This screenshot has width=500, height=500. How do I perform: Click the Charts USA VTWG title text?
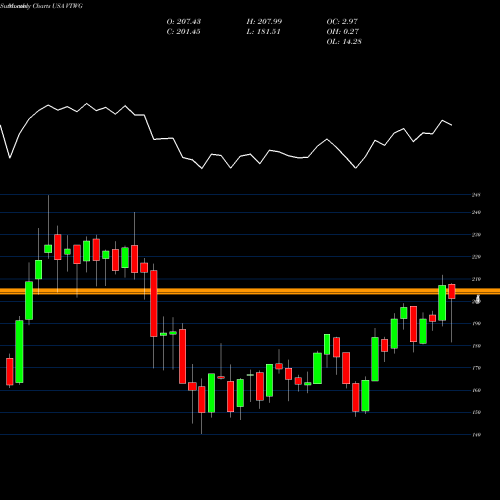click(x=58, y=6)
